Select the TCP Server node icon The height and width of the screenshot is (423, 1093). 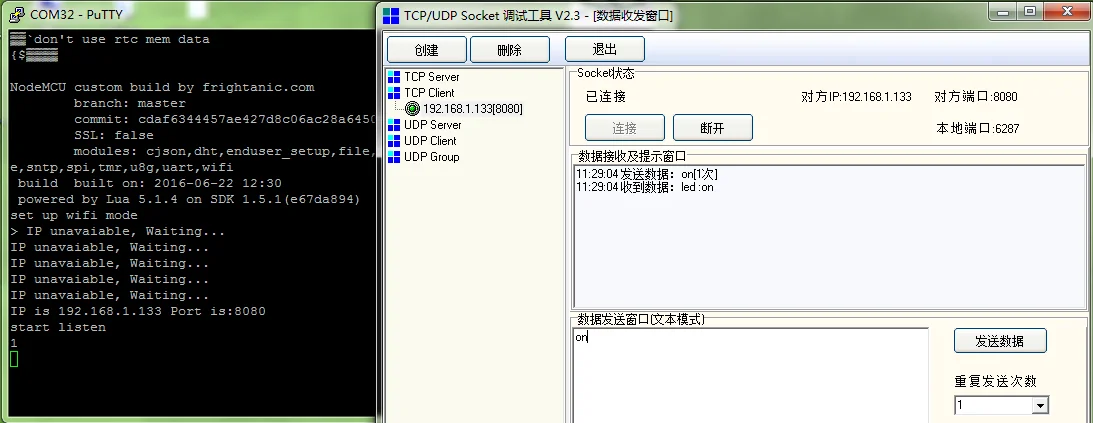[394, 77]
